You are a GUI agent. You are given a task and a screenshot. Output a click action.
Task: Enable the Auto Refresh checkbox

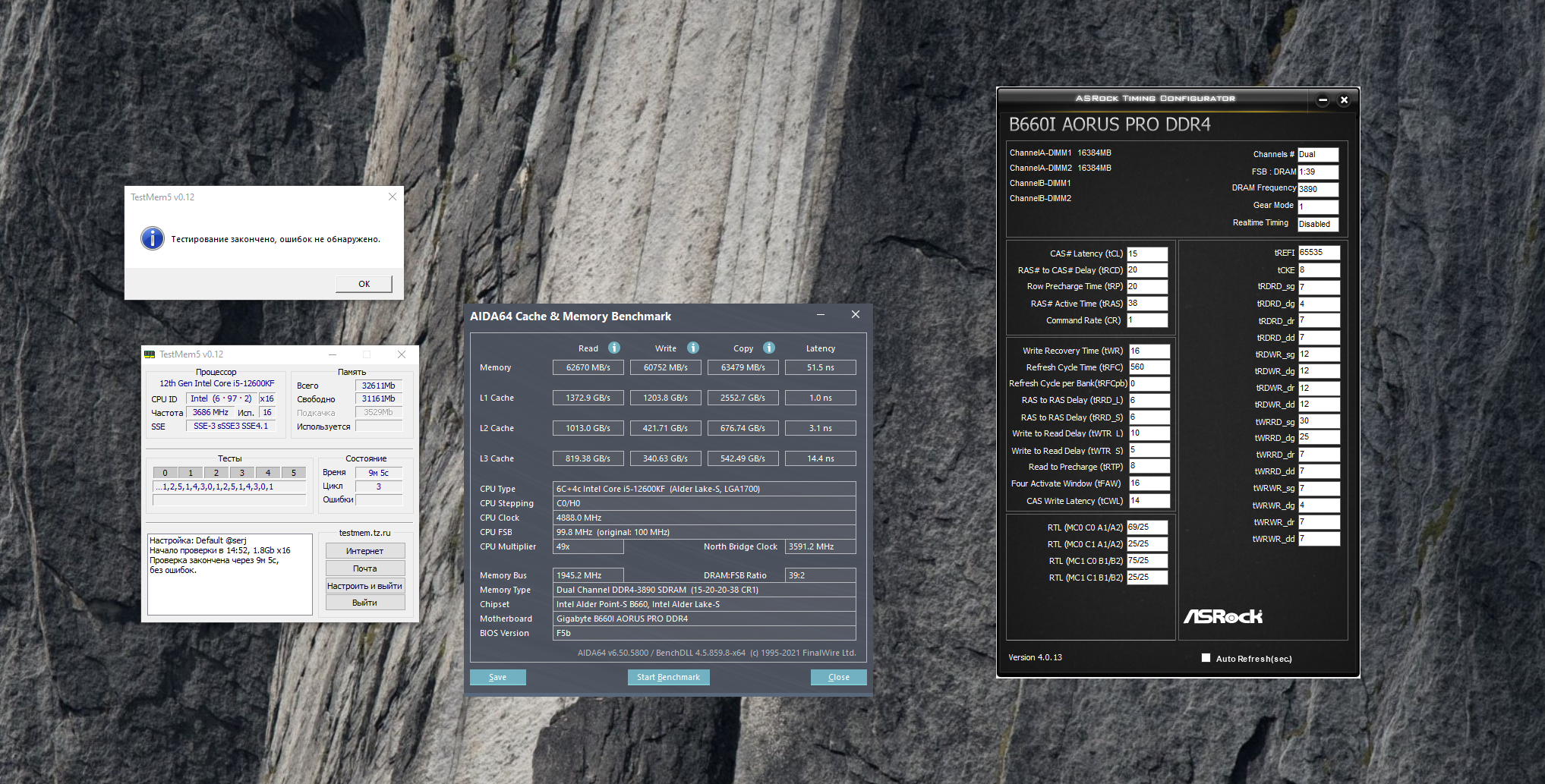[1206, 658]
